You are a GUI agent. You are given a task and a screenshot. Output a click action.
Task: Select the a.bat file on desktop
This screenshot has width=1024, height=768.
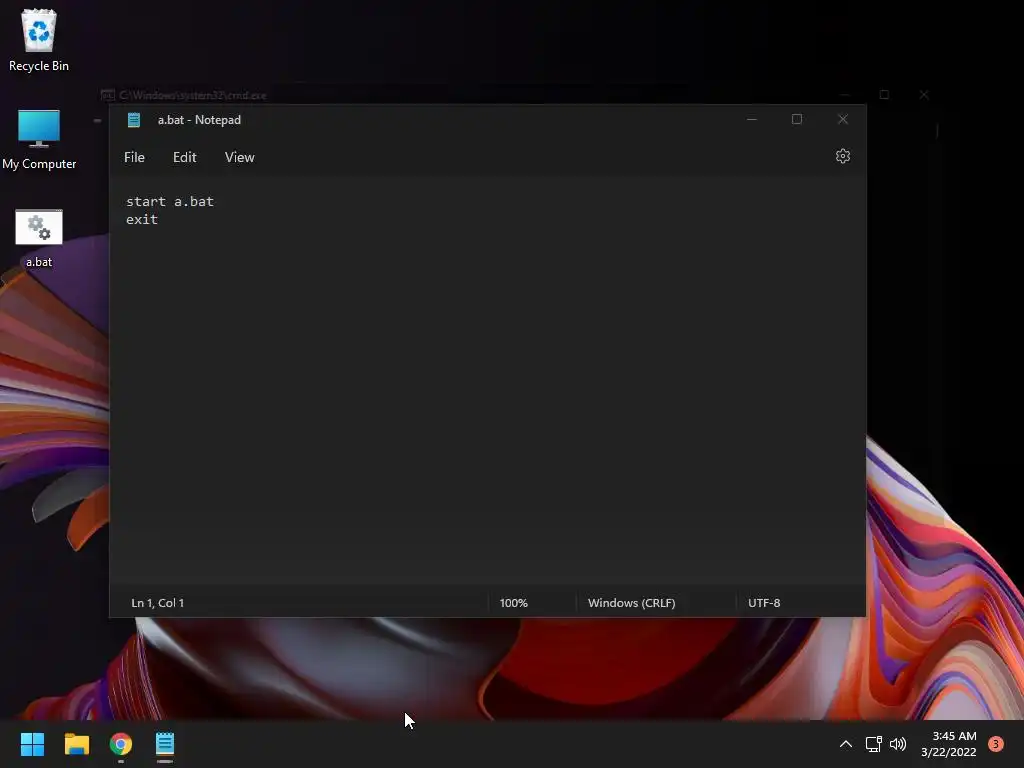(39, 238)
